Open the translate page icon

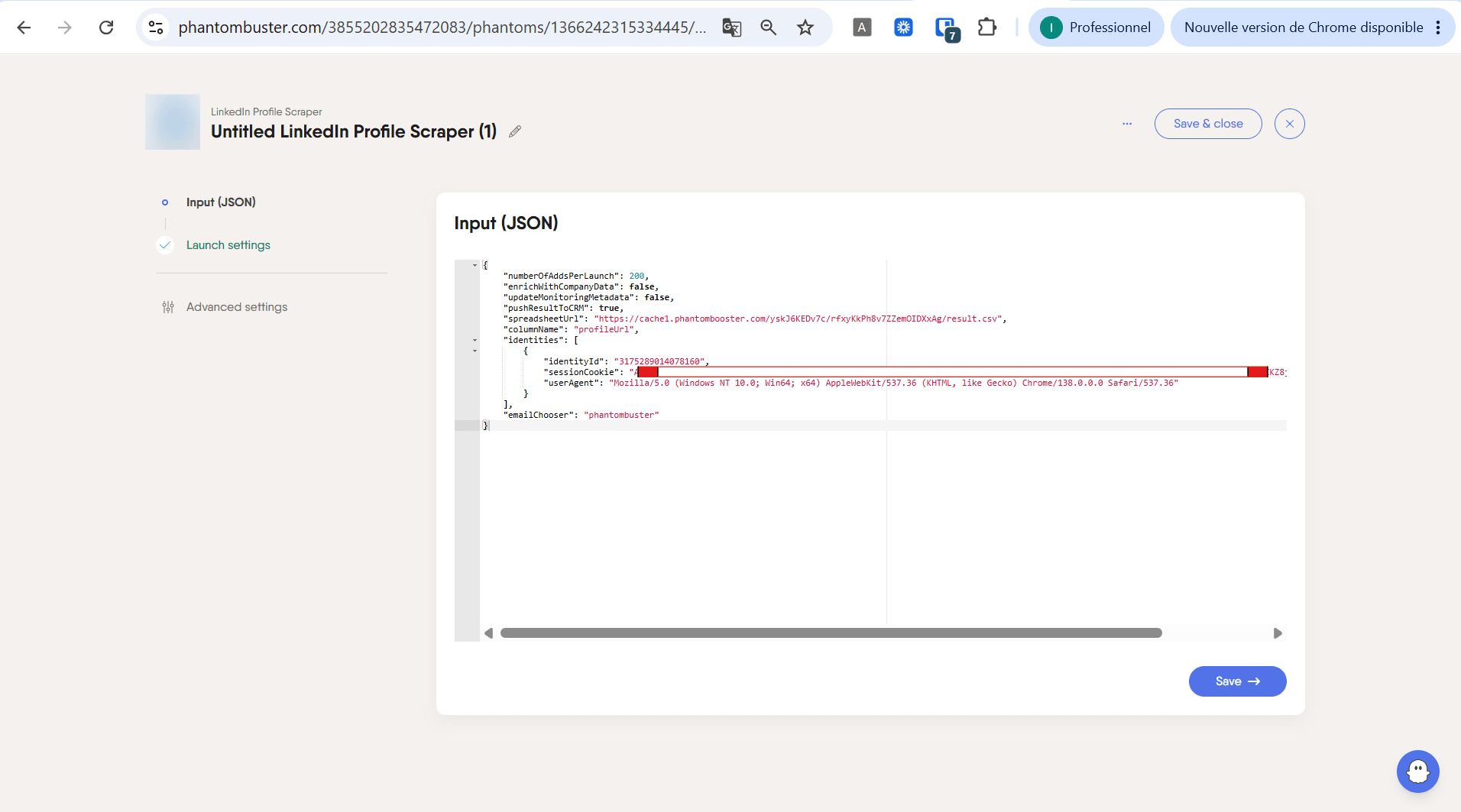click(x=731, y=27)
